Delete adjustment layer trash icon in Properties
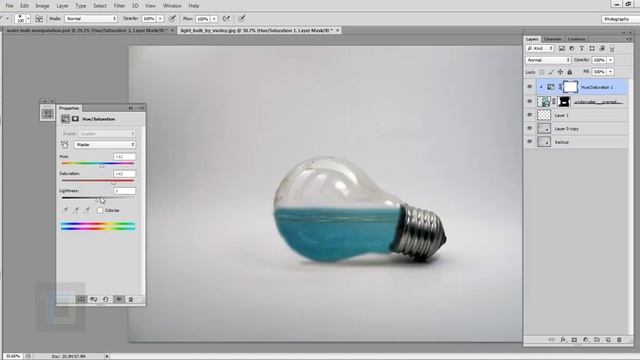This screenshot has width=640, height=360. point(131,299)
